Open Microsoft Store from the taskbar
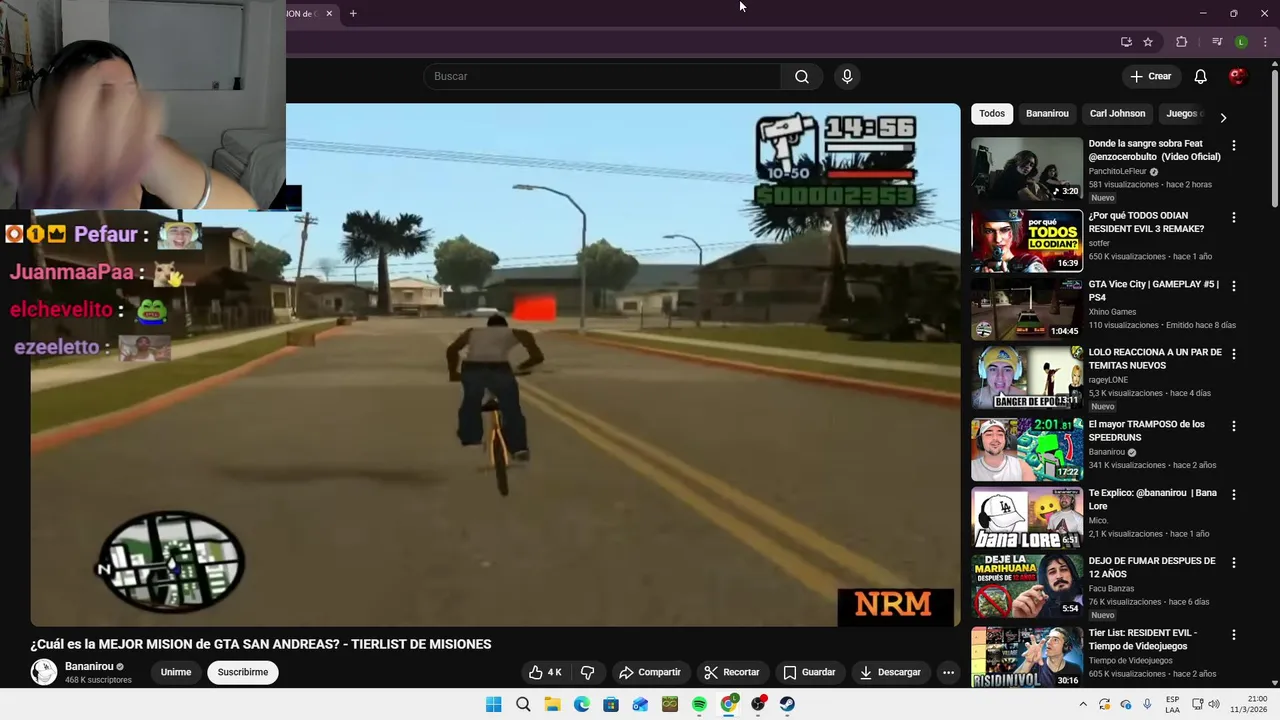1280x720 pixels. point(611,704)
